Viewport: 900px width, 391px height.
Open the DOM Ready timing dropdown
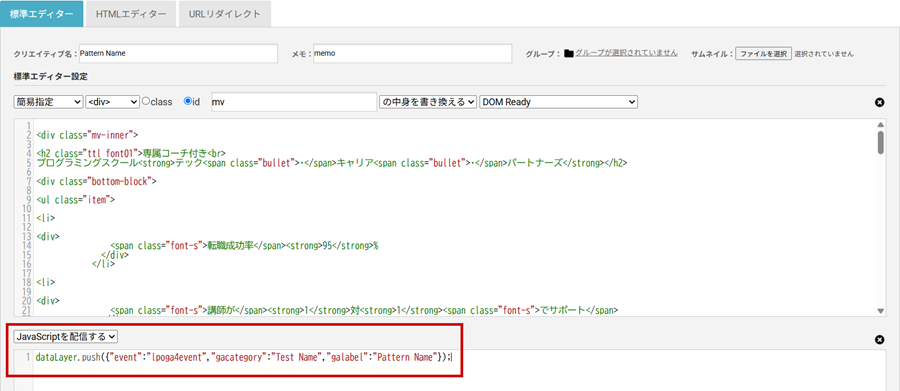558,102
